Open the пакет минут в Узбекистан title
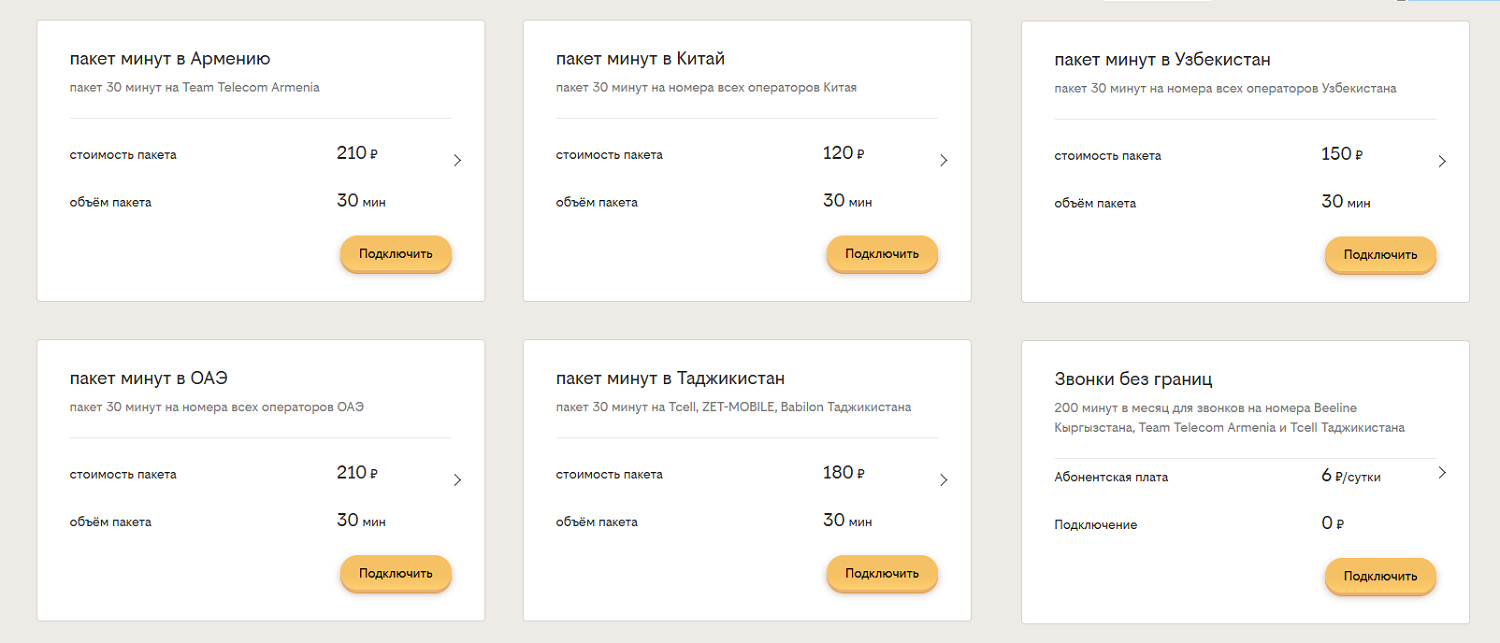 point(1162,60)
